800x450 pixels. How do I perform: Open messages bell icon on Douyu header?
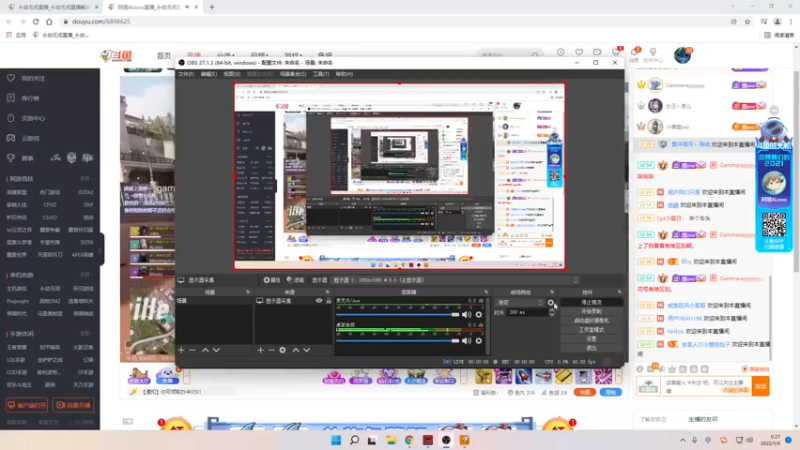coord(634,52)
